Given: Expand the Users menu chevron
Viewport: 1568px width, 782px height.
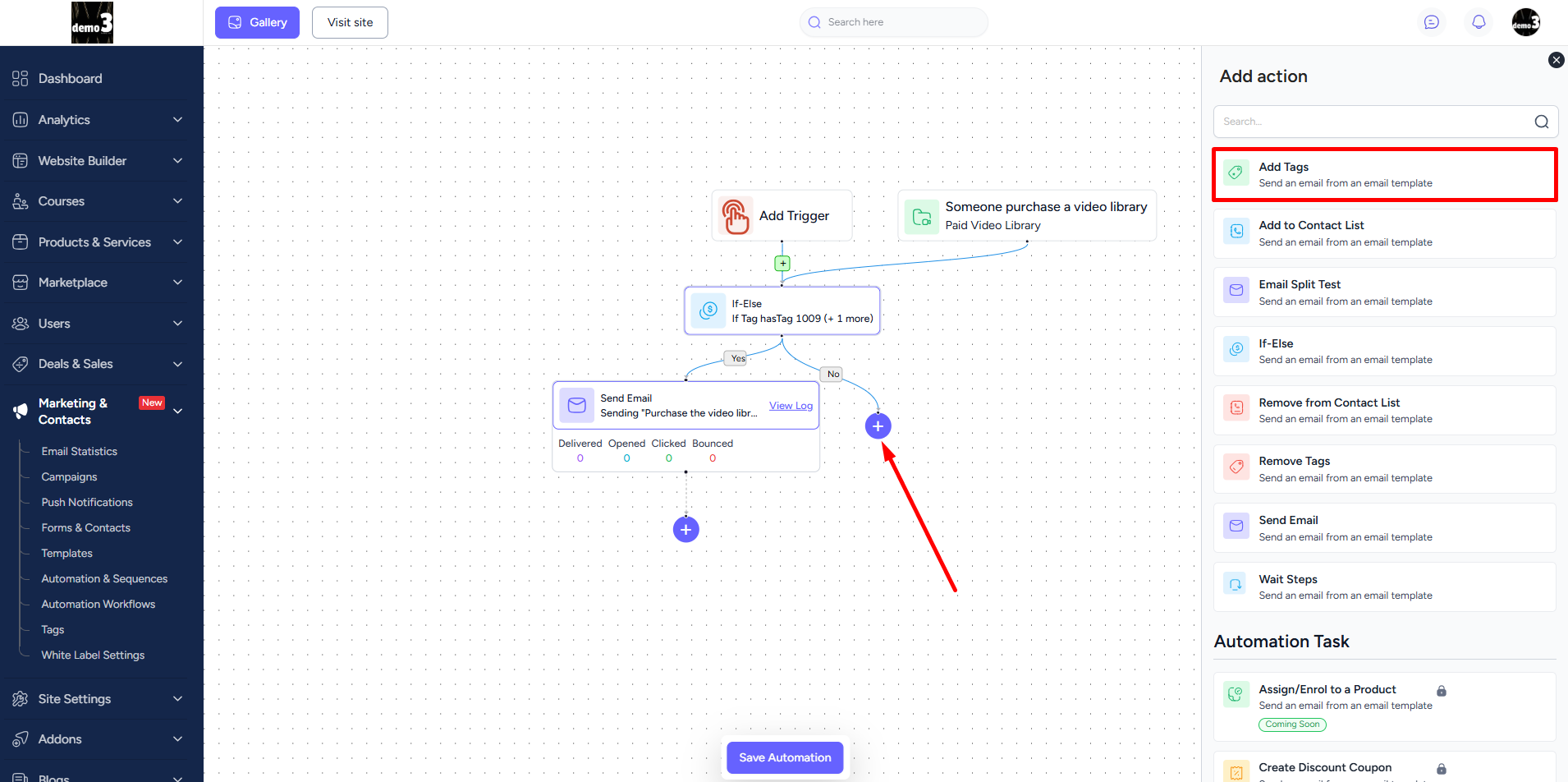Looking at the screenshot, I should point(177,324).
